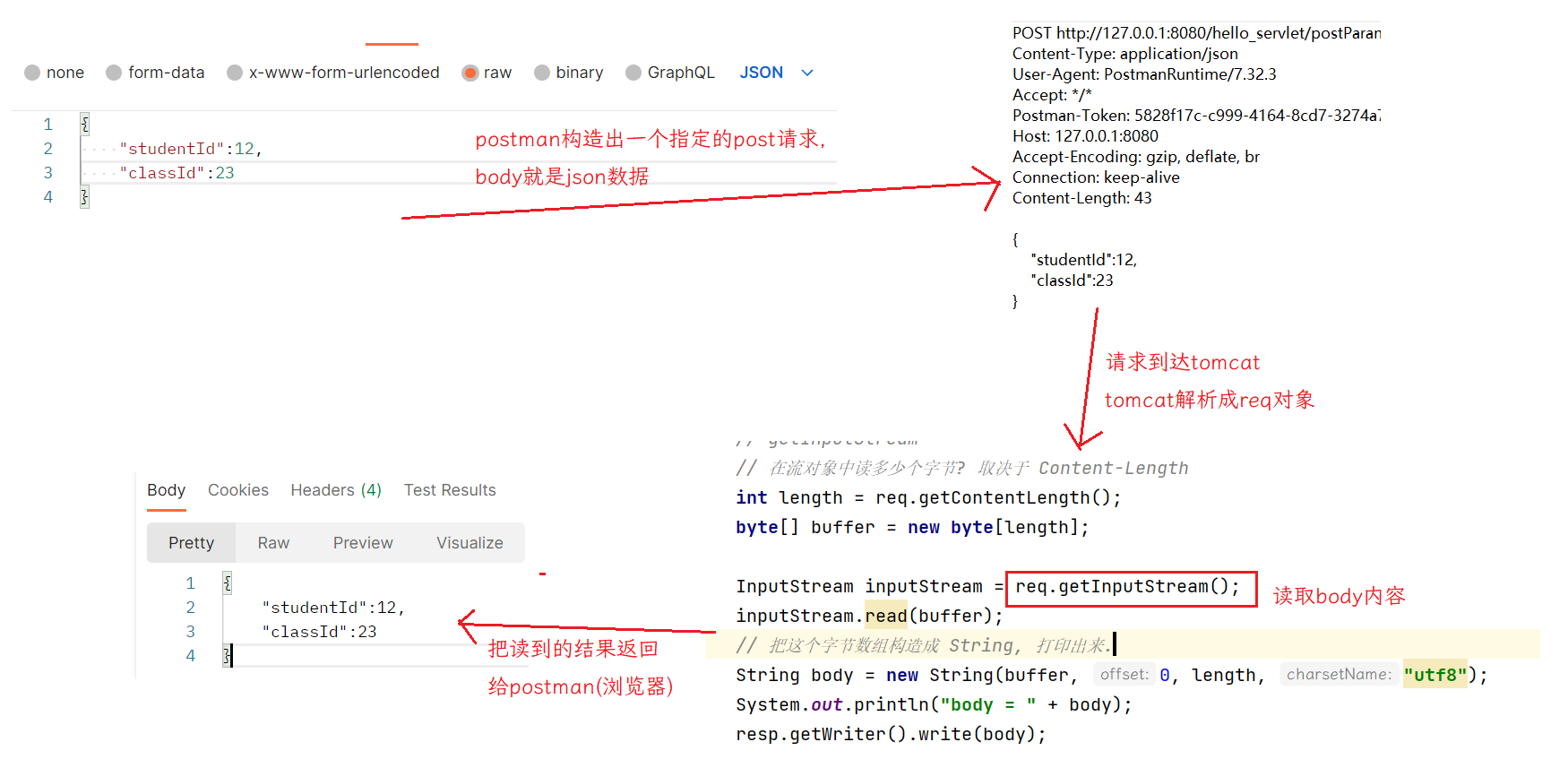Switch to Visualize response view

pyautogui.click(x=470, y=543)
